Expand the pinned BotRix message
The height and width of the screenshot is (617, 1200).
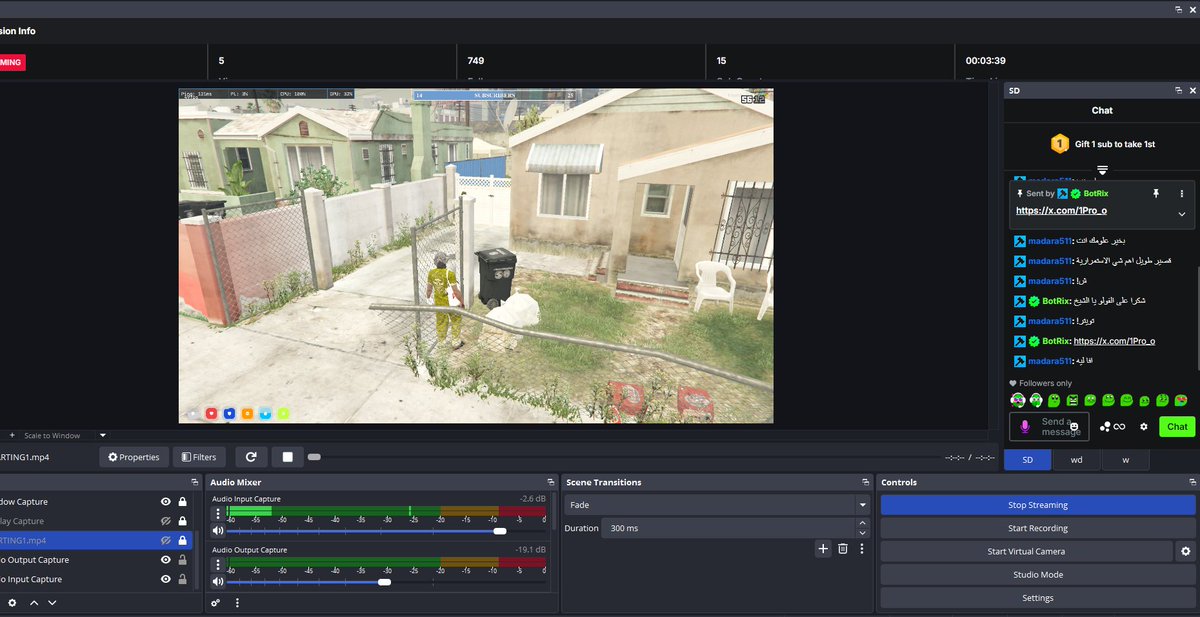point(1181,214)
